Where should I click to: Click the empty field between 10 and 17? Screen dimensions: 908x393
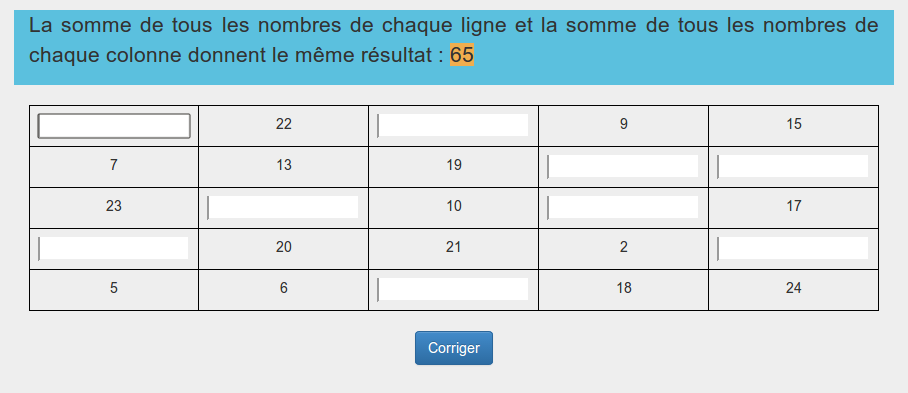(623, 207)
